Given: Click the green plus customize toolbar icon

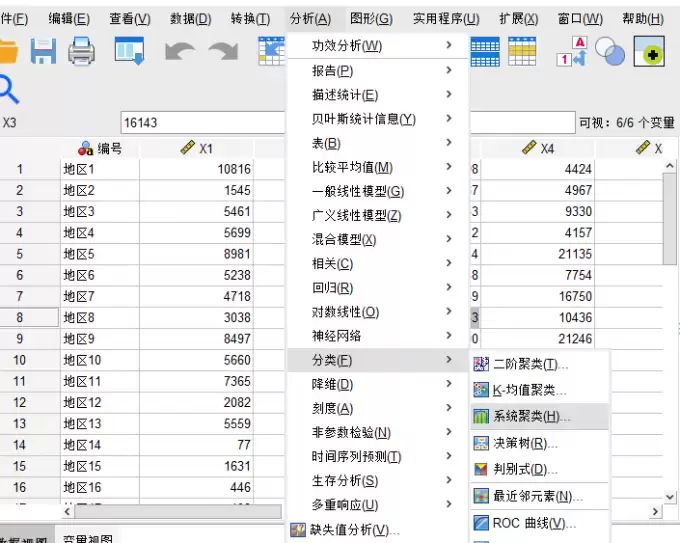Looking at the screenshot, I should click(x=649, y=51).
